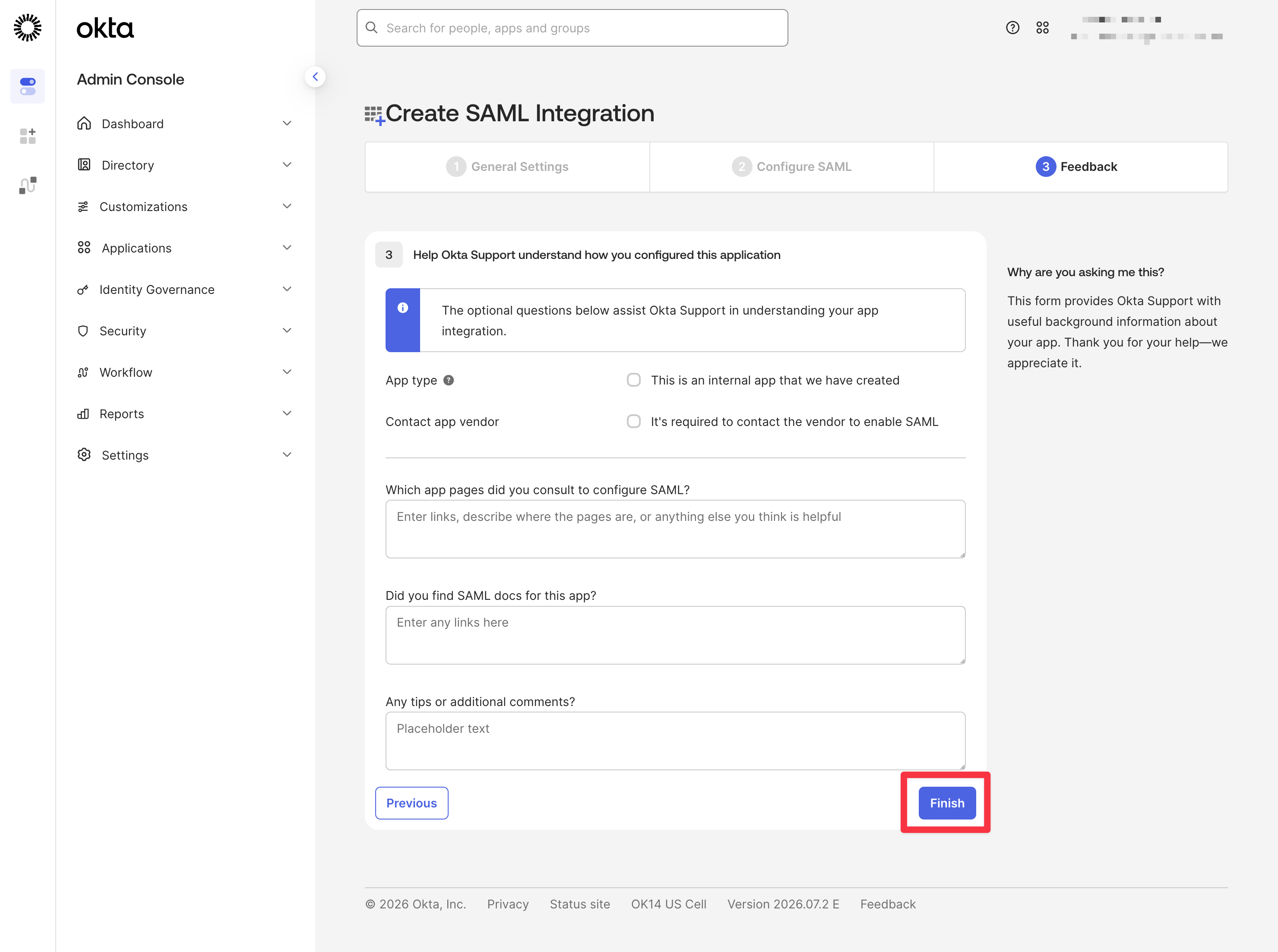The width and height of the screenshot is (1278, 952).
Task: Click 'Why are you asking me this?' heading
Action: [x=1085, y=272]
